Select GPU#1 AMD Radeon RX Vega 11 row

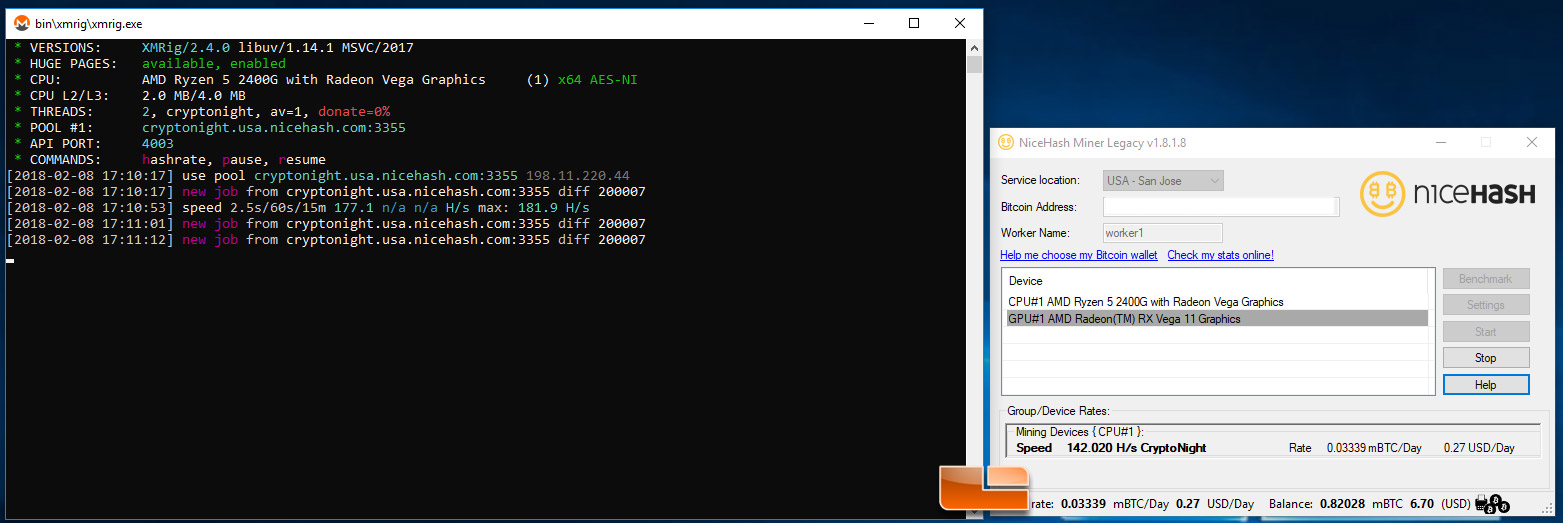click(1216, 319)
